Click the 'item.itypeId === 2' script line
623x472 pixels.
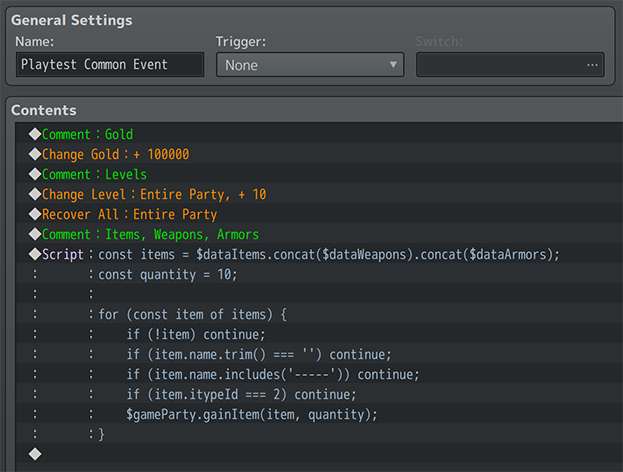[319, 394]
